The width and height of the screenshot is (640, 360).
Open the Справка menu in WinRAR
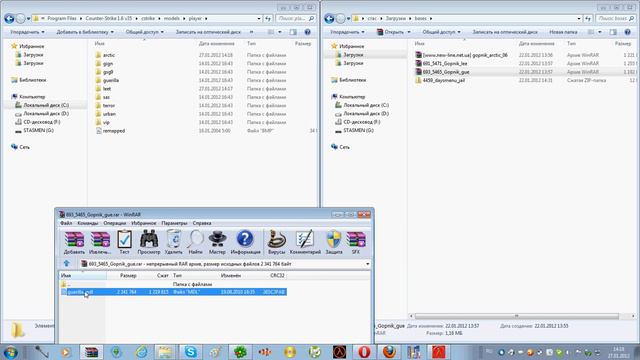tap(202, 223)
